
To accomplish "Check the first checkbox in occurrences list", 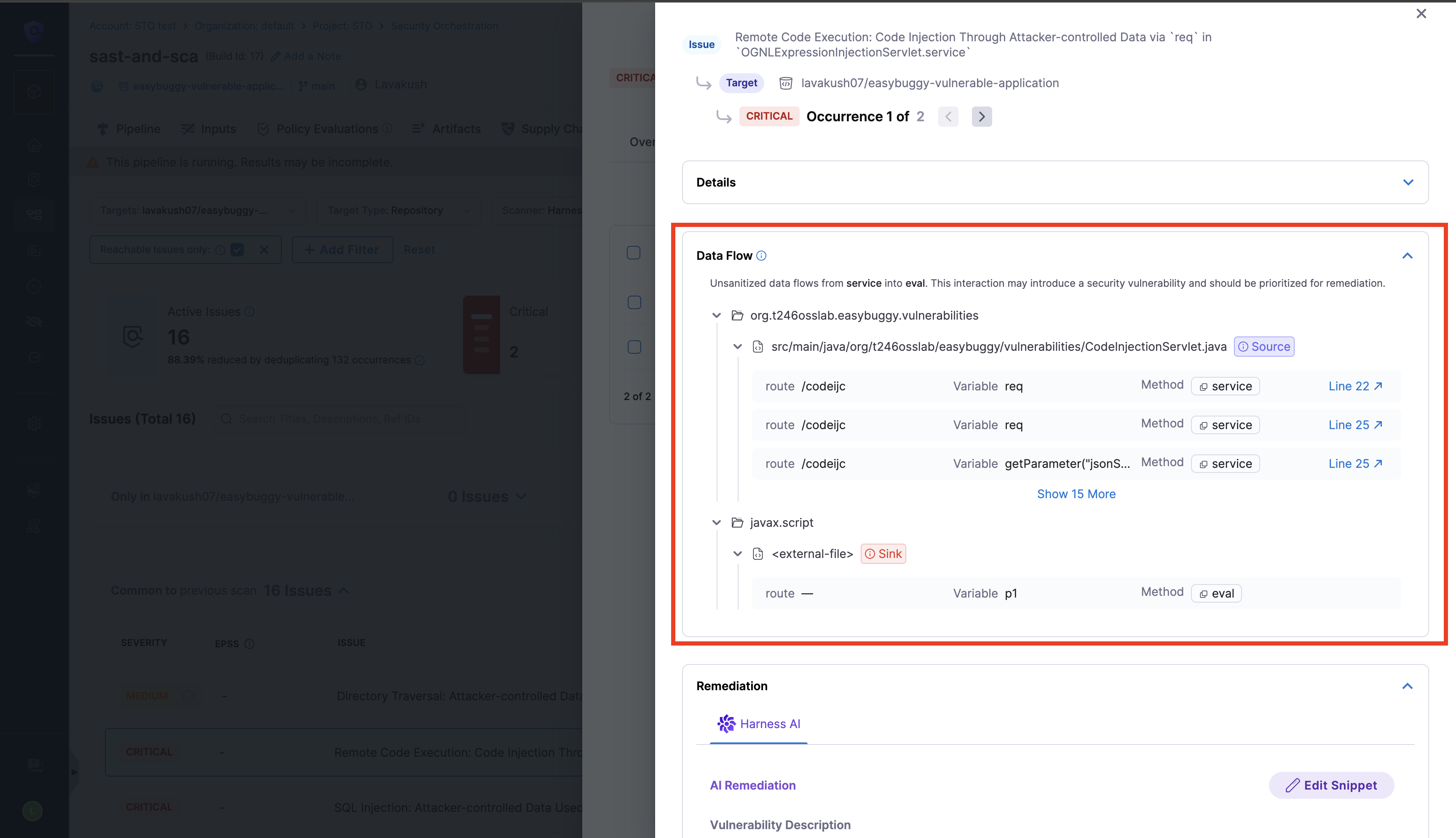I will (633, 253).
